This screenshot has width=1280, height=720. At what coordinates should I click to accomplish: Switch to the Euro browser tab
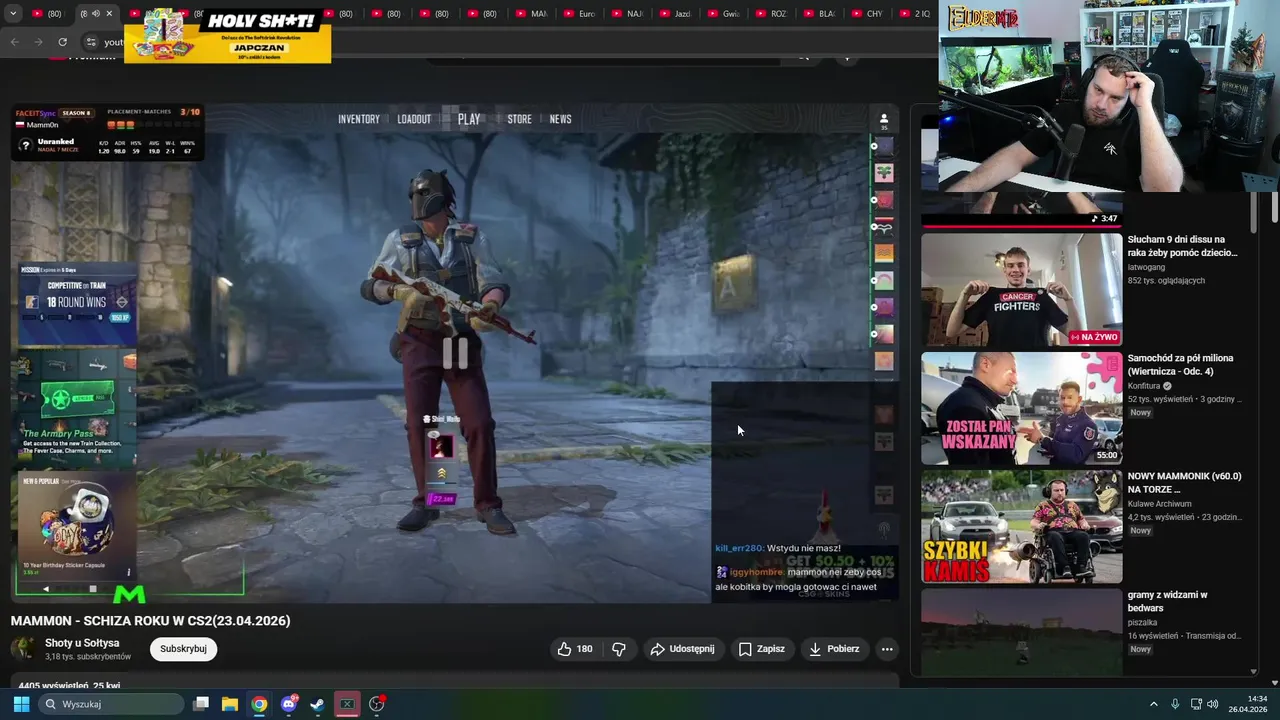pos(582,14)
